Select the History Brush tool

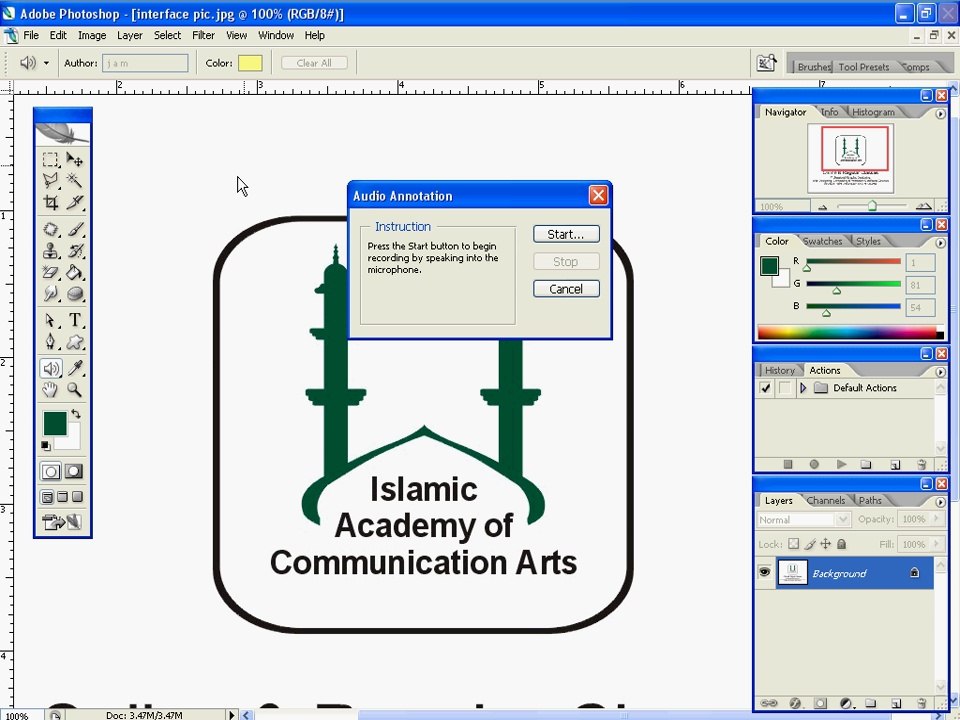click(x=75, y=250)
